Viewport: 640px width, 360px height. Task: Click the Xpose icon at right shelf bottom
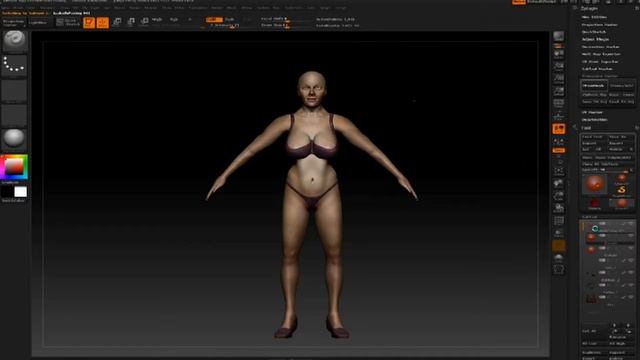tap(559, 270)
